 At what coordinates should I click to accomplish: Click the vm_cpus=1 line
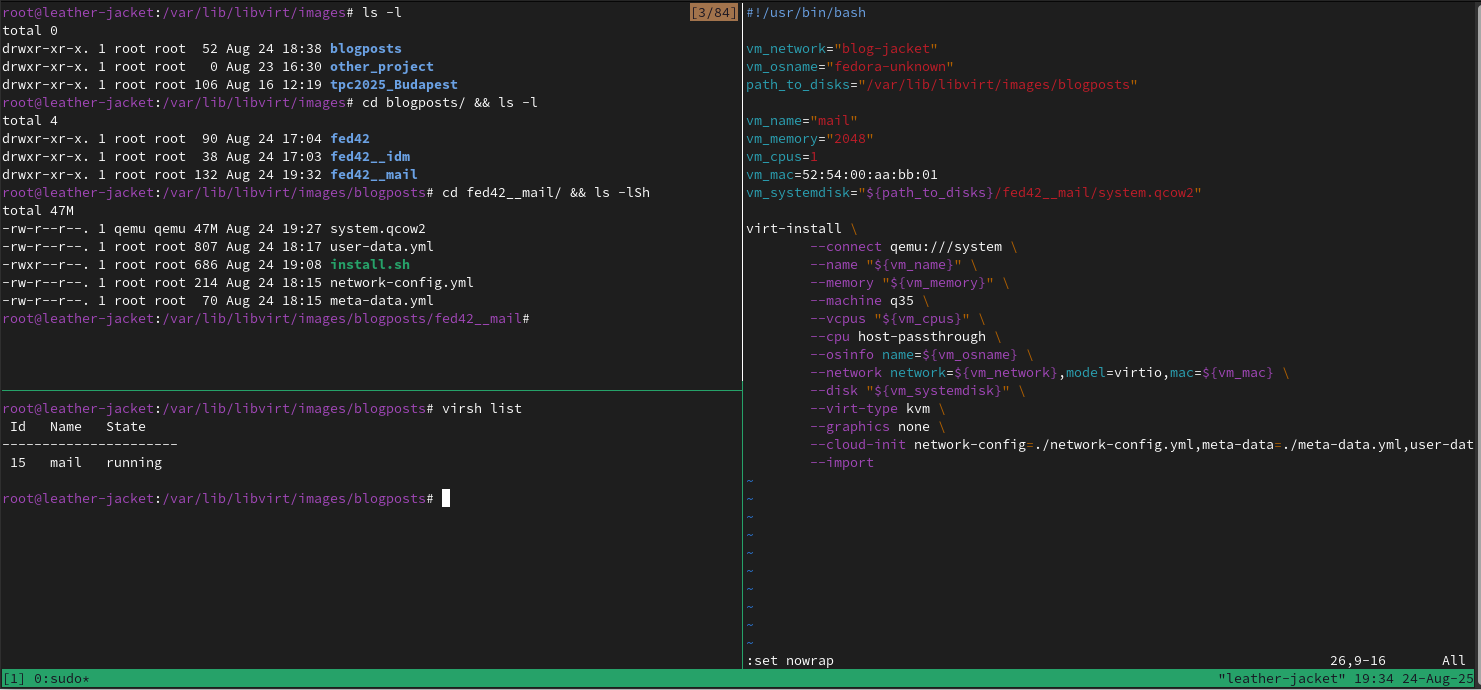[782, 156]
